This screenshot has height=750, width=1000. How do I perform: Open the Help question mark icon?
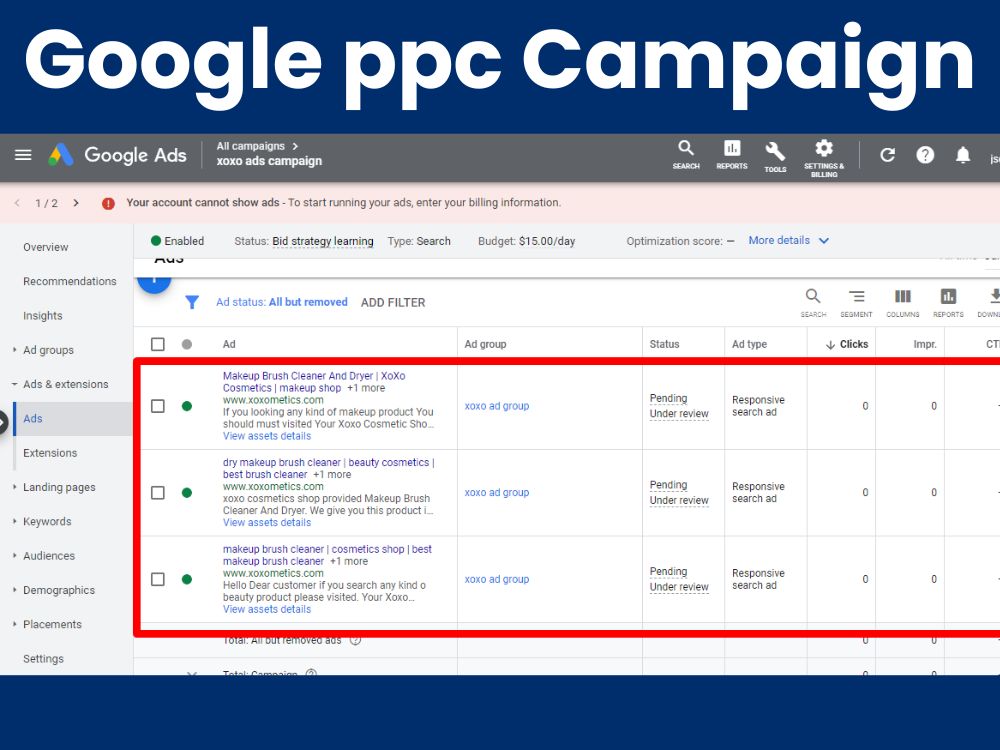point(925,155)
